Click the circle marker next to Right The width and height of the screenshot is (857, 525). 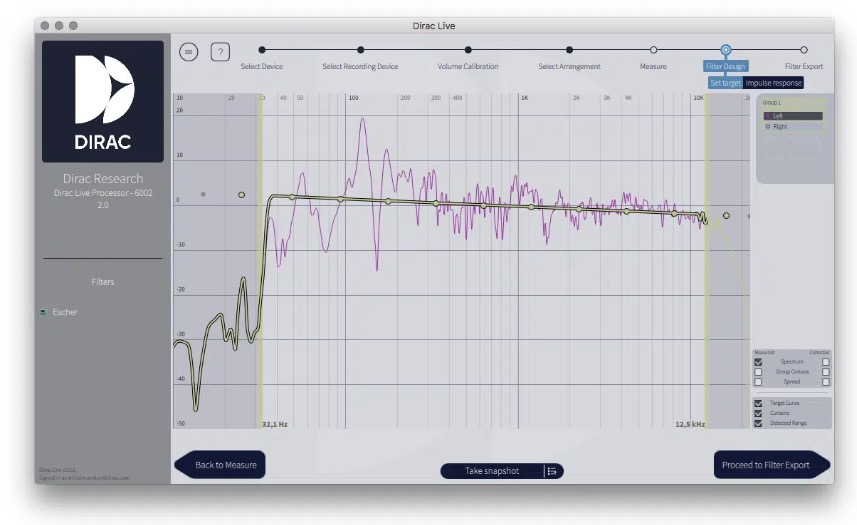[x=767, y=126]
